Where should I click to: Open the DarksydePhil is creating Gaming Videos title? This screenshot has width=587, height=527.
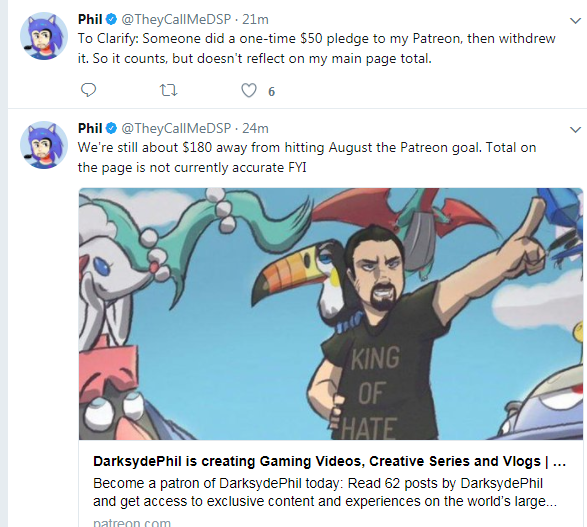pos(329,461)
